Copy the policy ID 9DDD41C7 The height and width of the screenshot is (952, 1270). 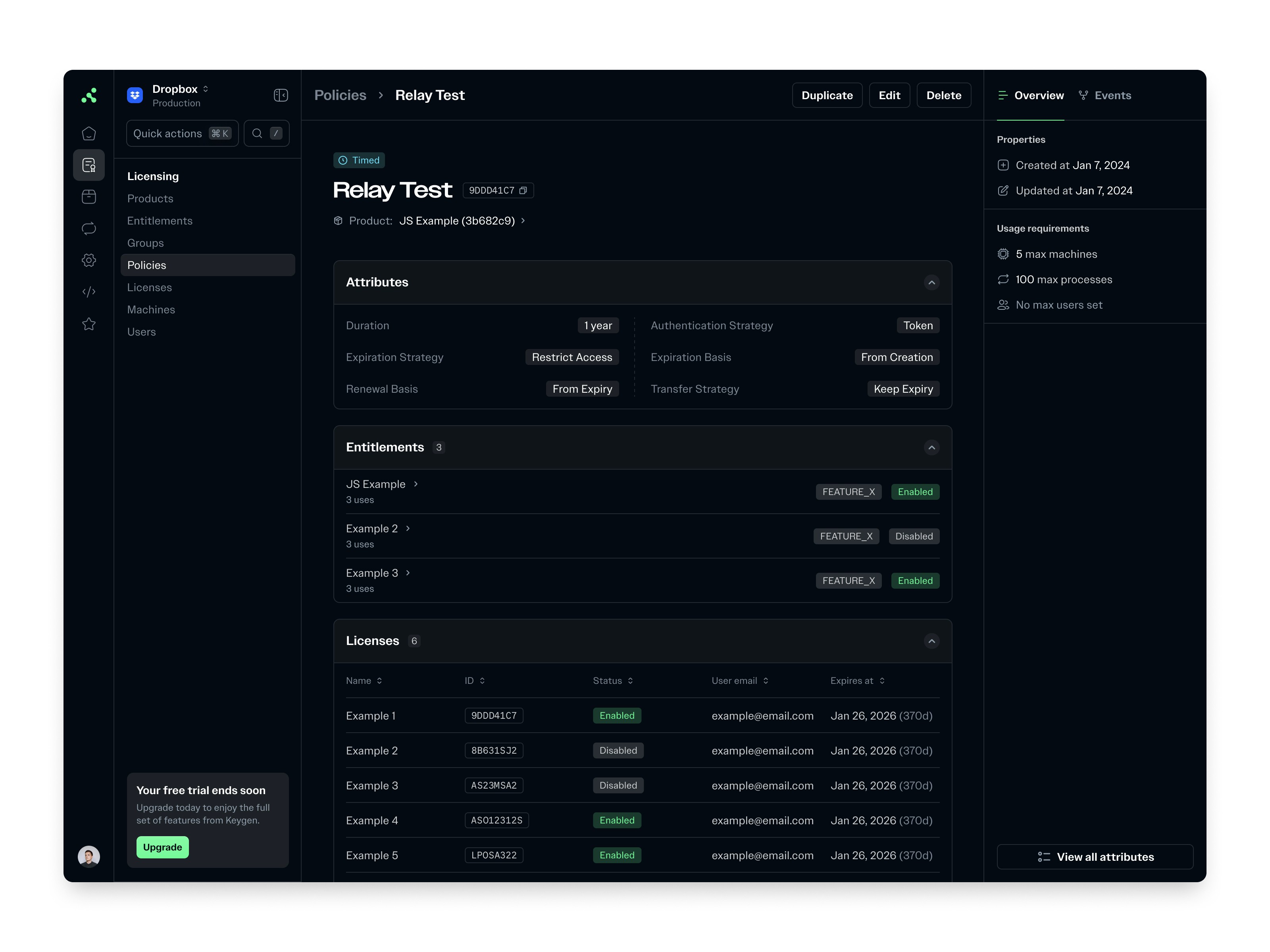point(523,190)
